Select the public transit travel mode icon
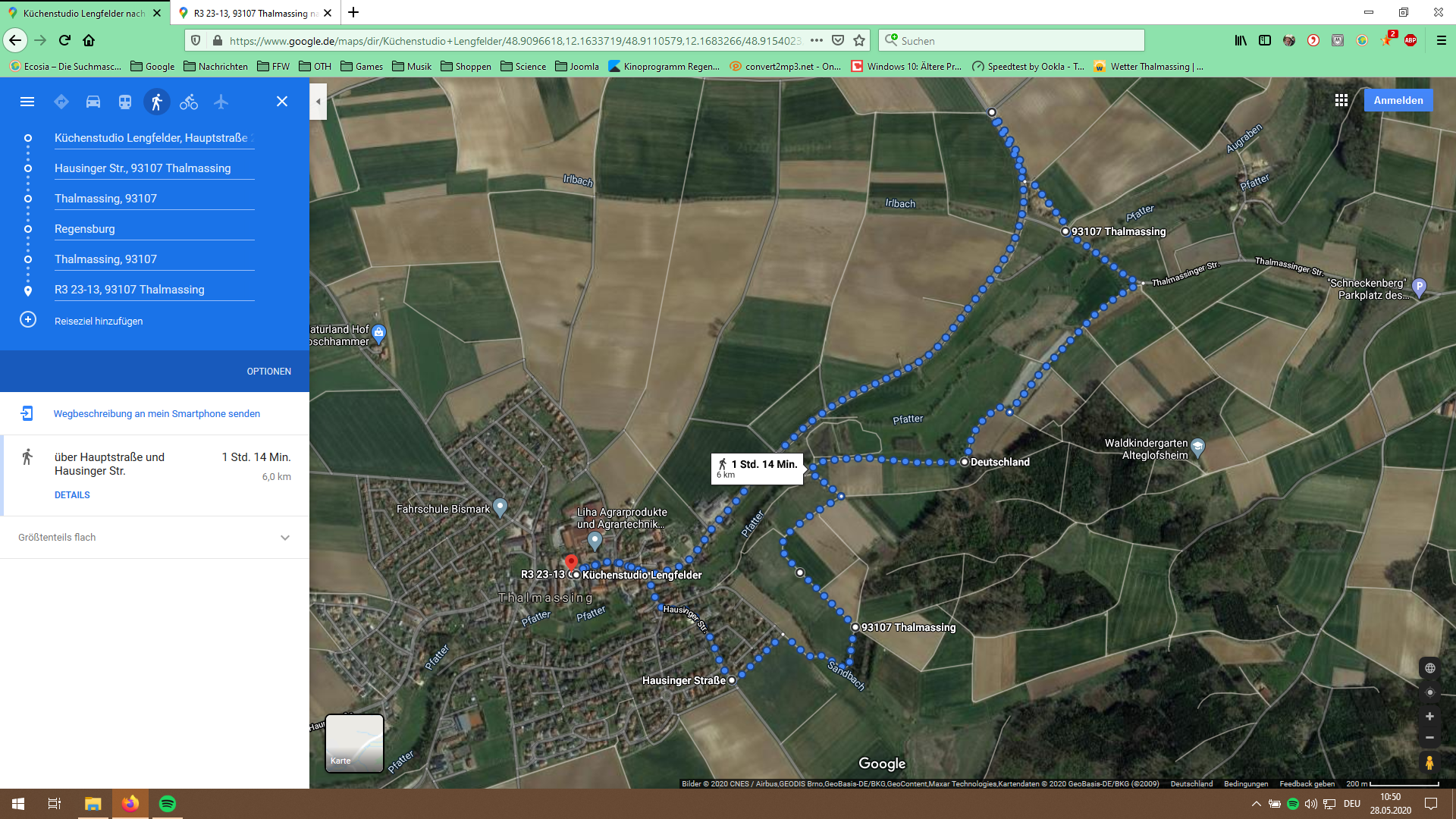The width and height of the screenshot is (1456, 819). 125,102
